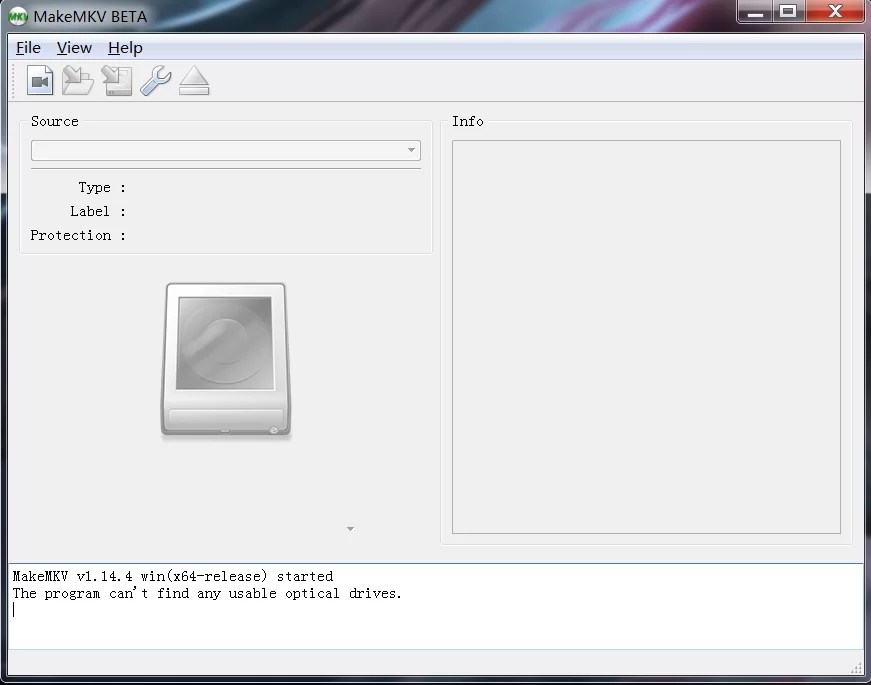The height and width of the screenshot is (685, 871).
Task: Click the Source combo box arrow
Action: (x=411, y=149)
